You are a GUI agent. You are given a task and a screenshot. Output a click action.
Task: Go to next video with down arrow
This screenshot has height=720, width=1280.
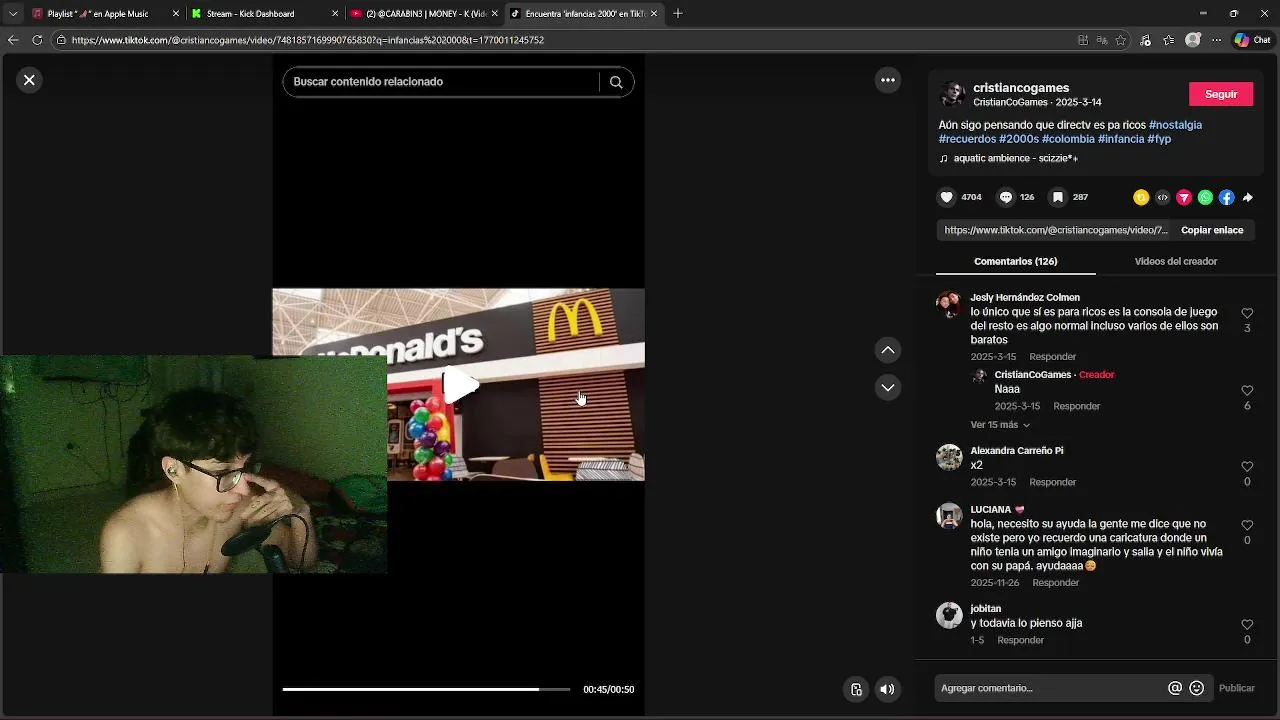click(887, 387)
